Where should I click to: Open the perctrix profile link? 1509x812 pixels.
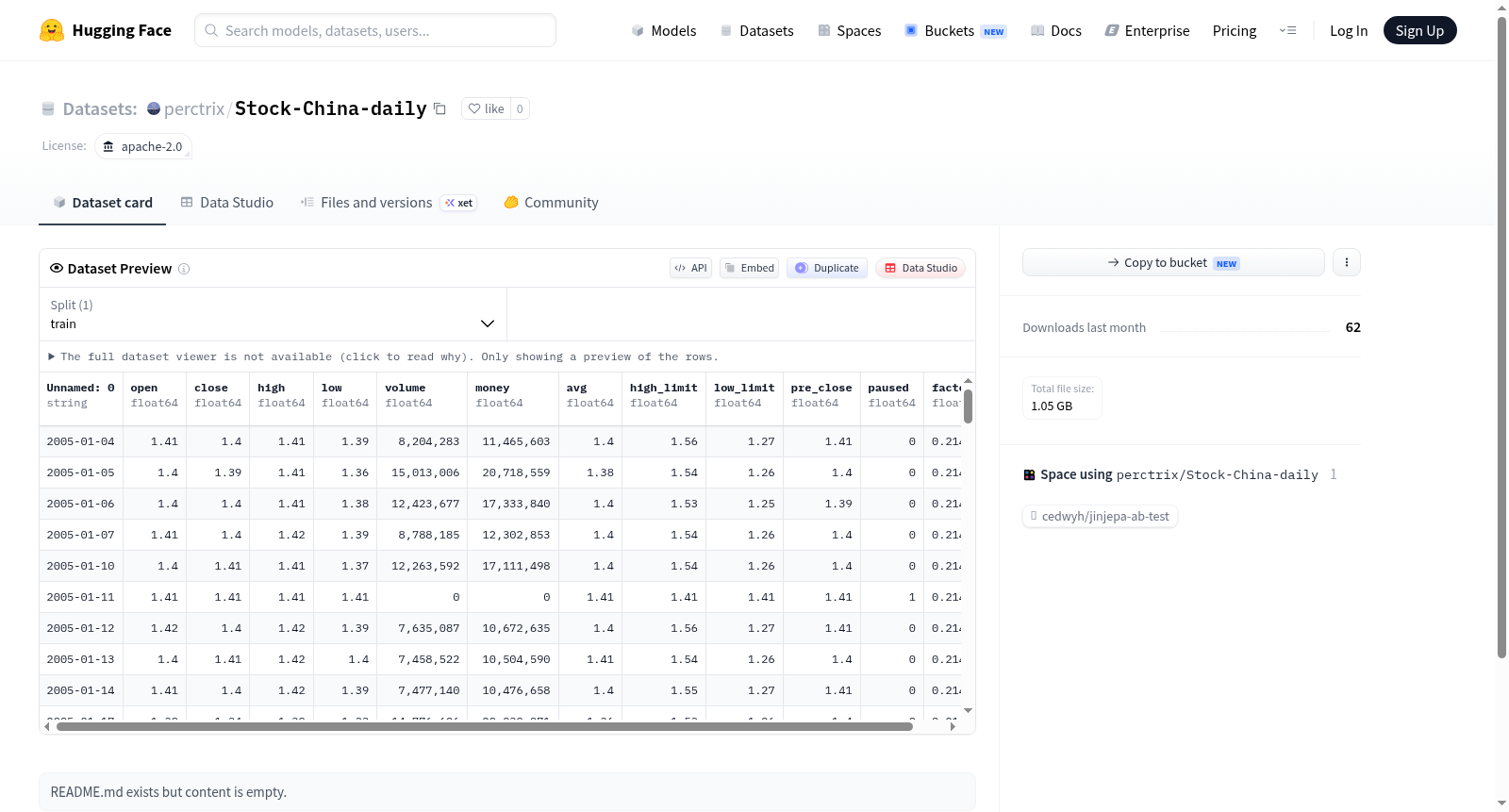click(x=194, y=108)
